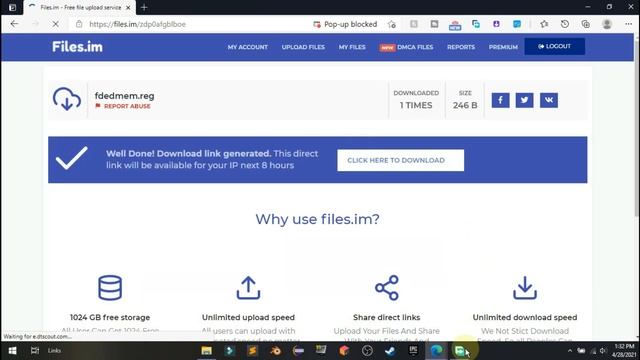Close the Files.im browser tab
The height and width of the screenshot is (360, 640).
point(128,7)
